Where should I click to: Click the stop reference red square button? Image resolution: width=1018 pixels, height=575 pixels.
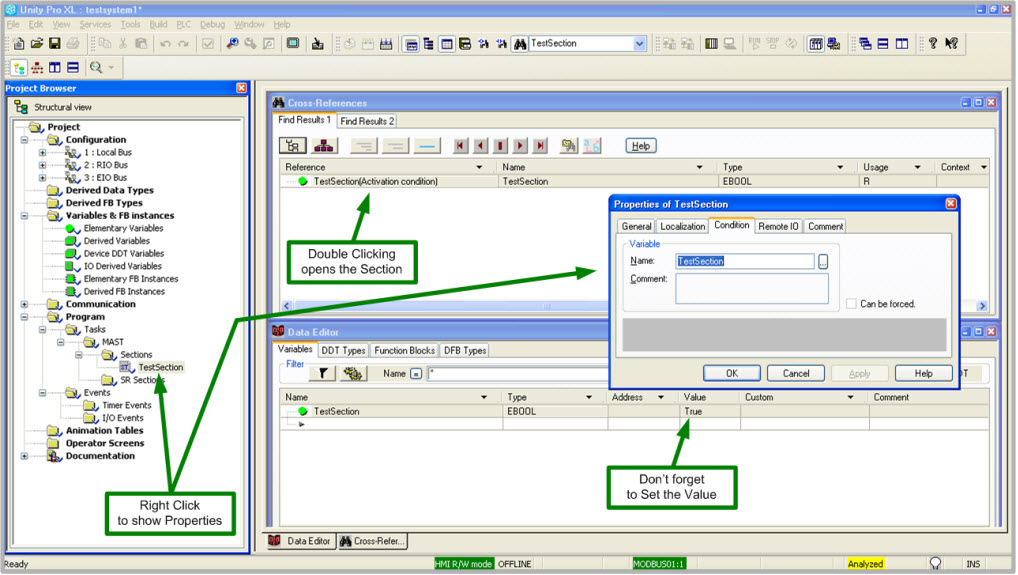point(500,146)
